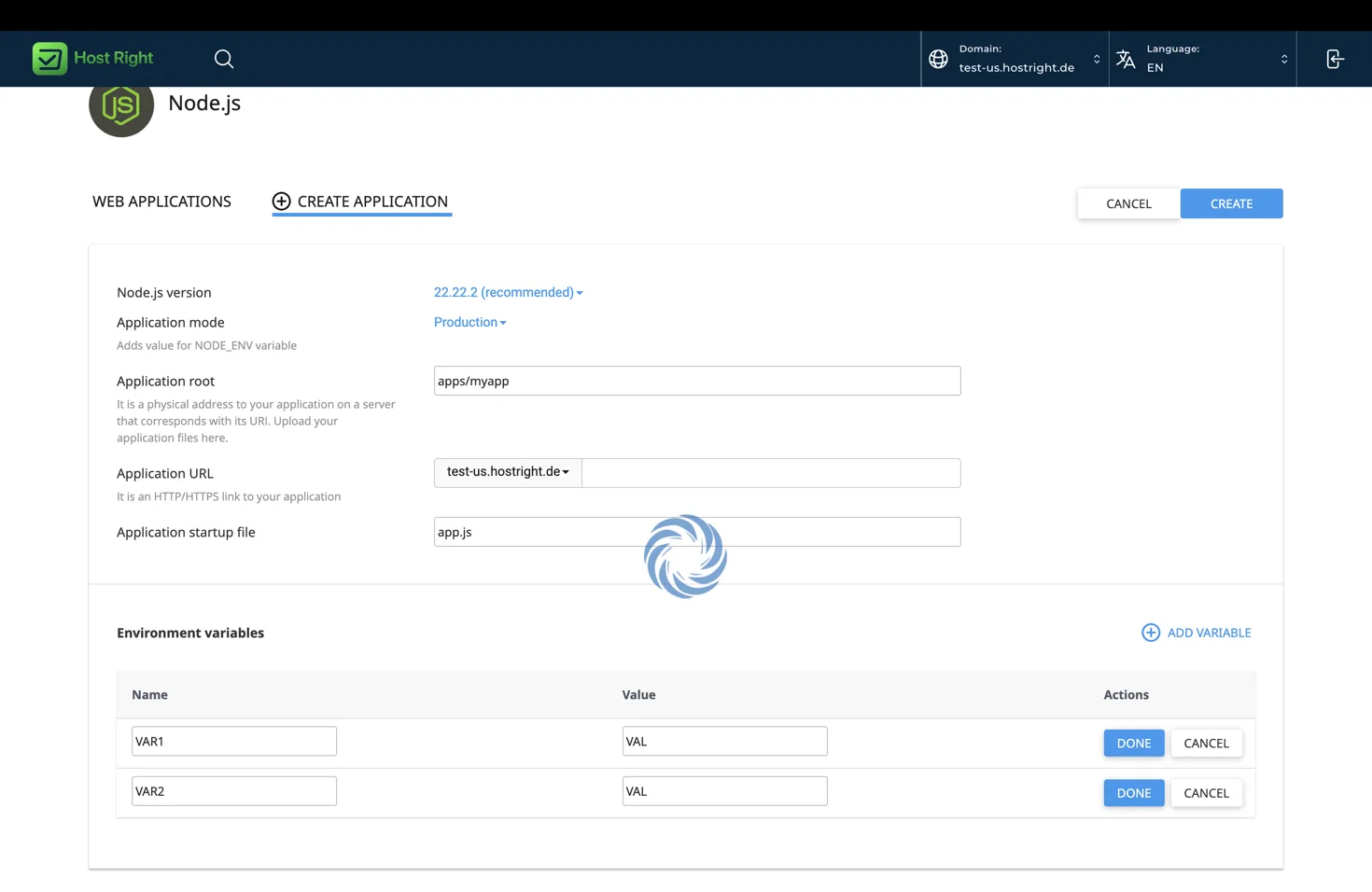Click 'It is an HTTP/HTTPS link' hint

click(x=229, y=496)
